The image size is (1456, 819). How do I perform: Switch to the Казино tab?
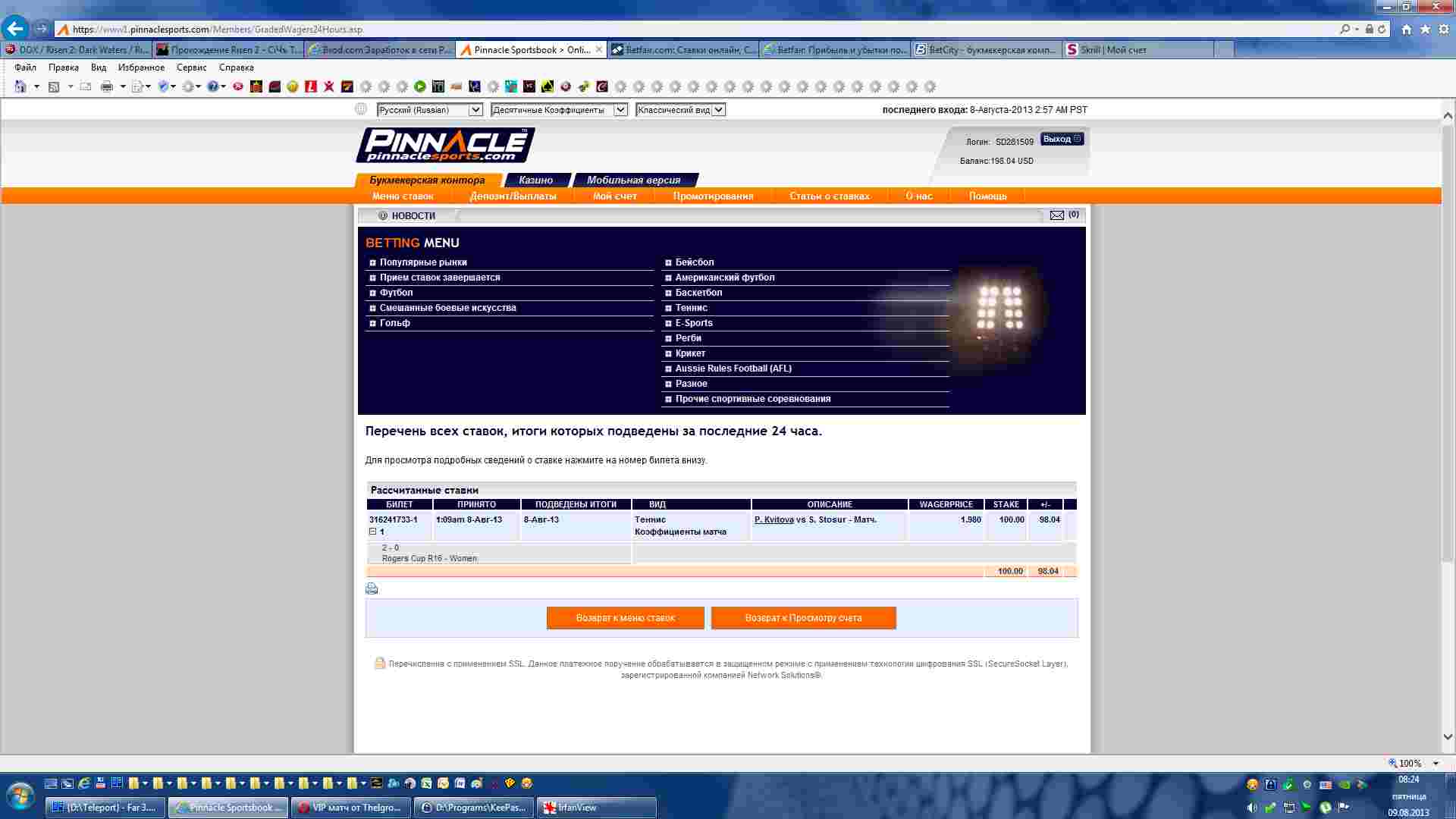tap(535, 180)
